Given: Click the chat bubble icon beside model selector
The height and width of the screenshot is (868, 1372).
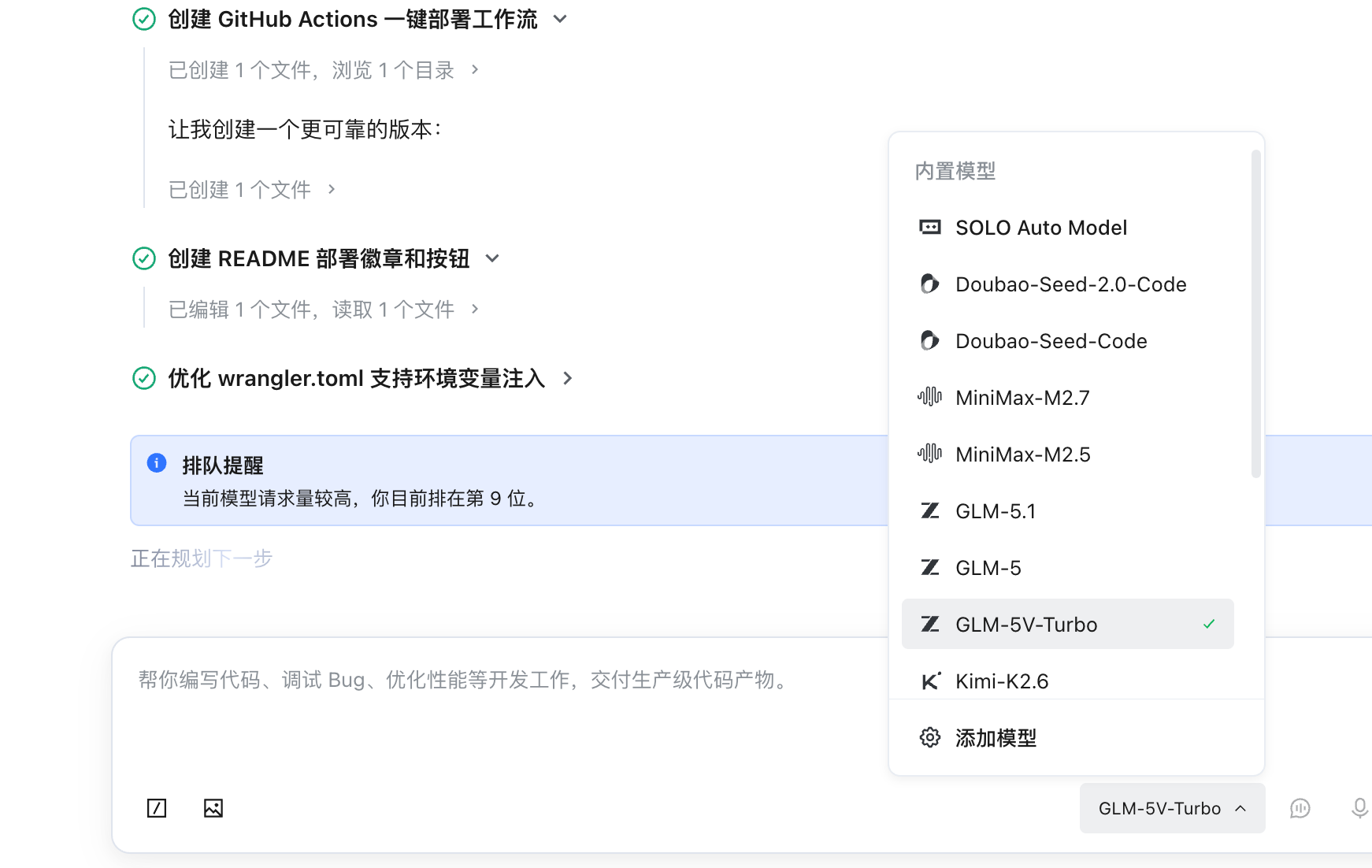Looking at the screenshot, I should (1300, 808).
